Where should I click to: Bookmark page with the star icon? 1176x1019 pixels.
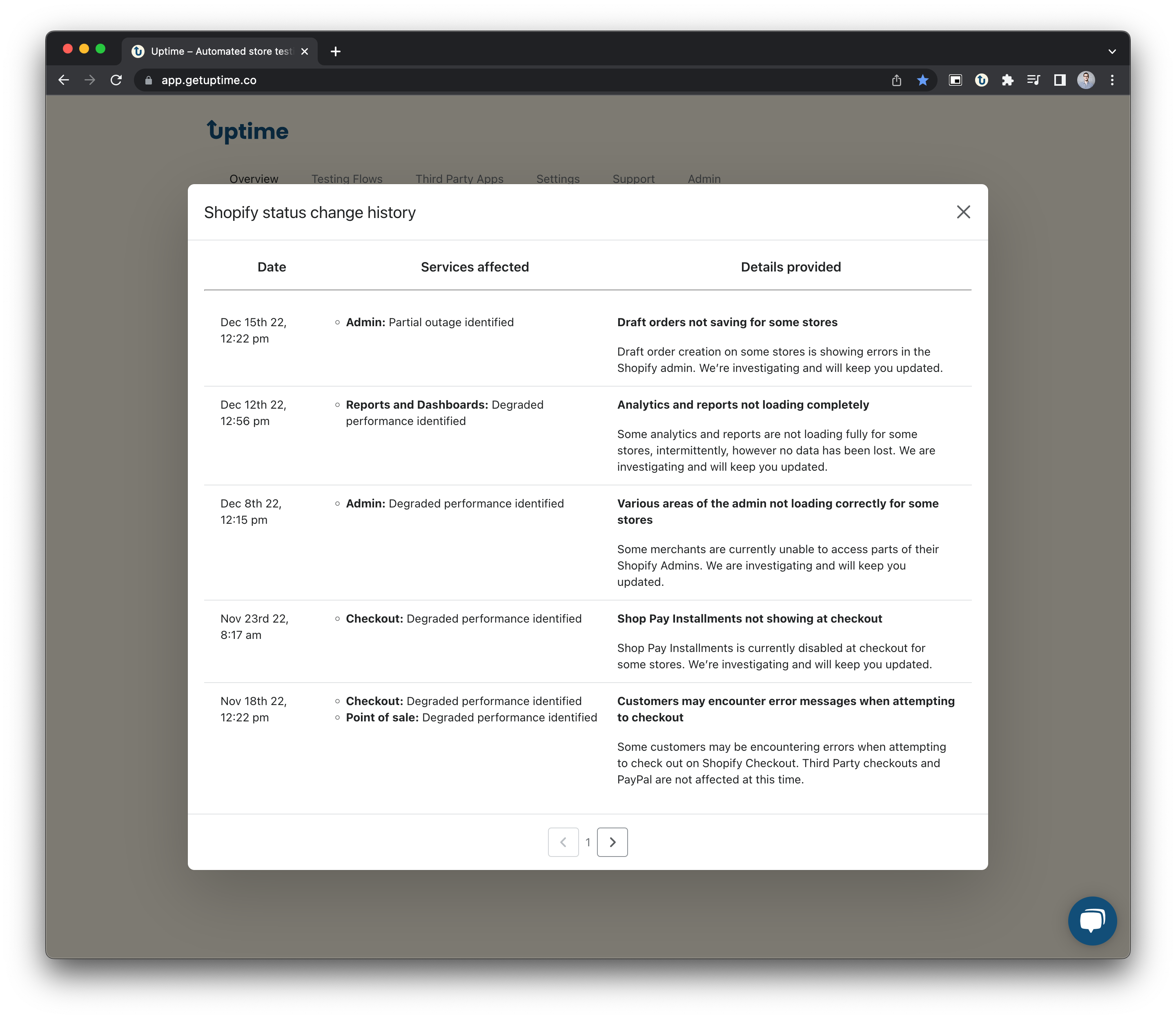(x=922, y=80)
